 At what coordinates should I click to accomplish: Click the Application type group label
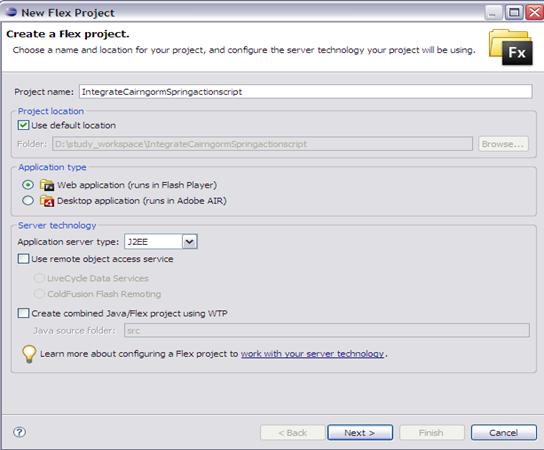[52, 167]
